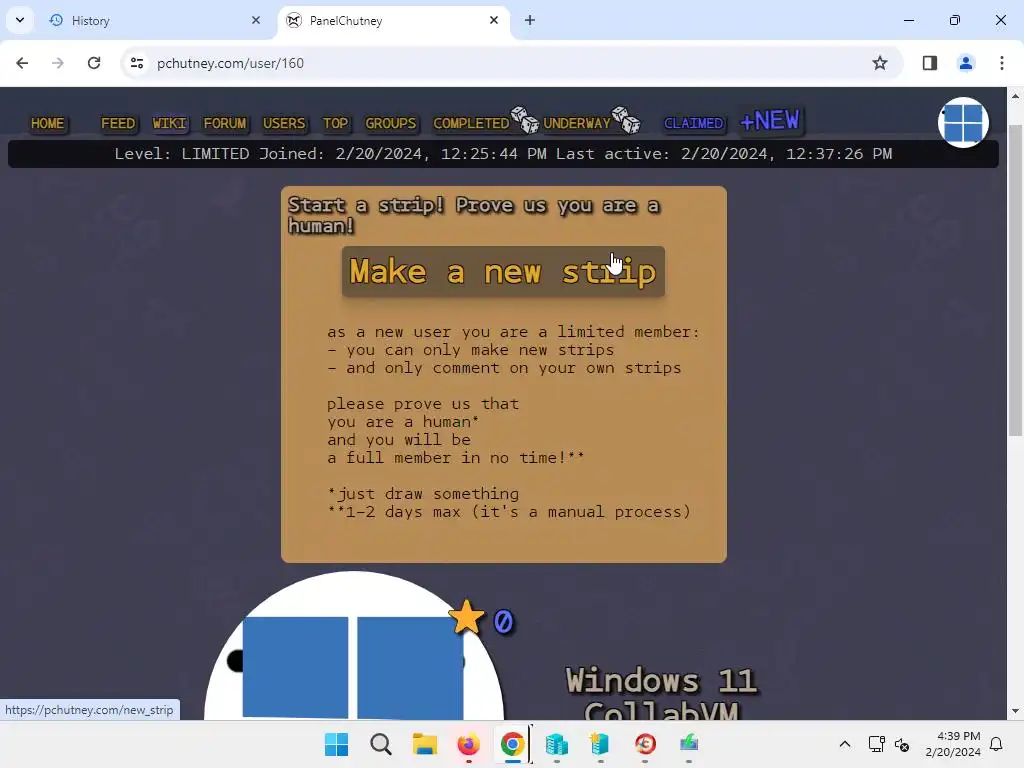Open the GROUPS nav link

[391, 123]
